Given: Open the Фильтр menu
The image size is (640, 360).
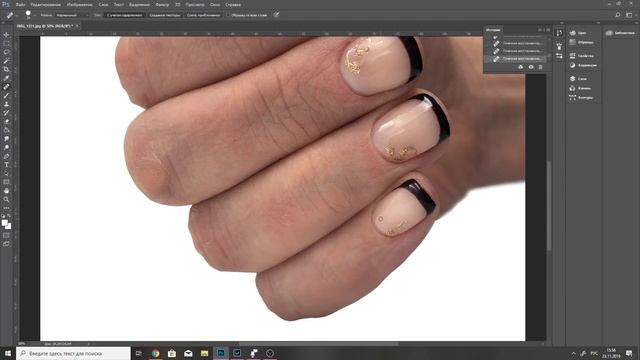Looking at the screenshot, I should (162, 4).
